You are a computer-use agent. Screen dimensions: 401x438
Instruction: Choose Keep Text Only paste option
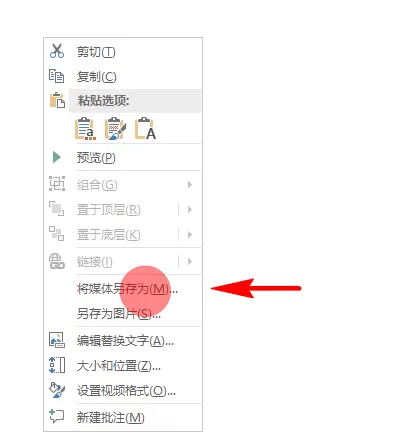pyautogui.click(x=145, y=128)
